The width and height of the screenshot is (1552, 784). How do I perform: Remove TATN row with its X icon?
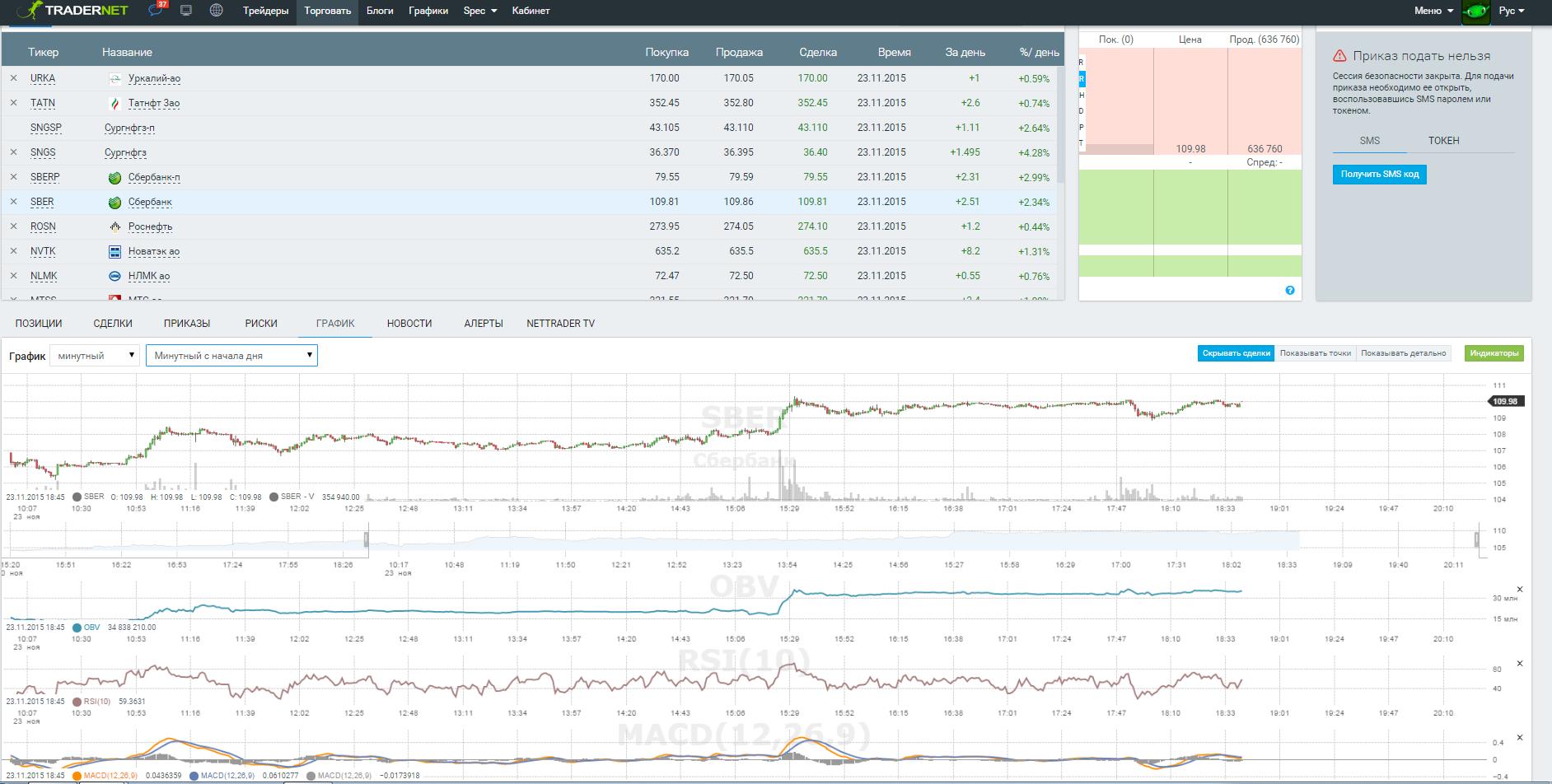tap(13, 103)
